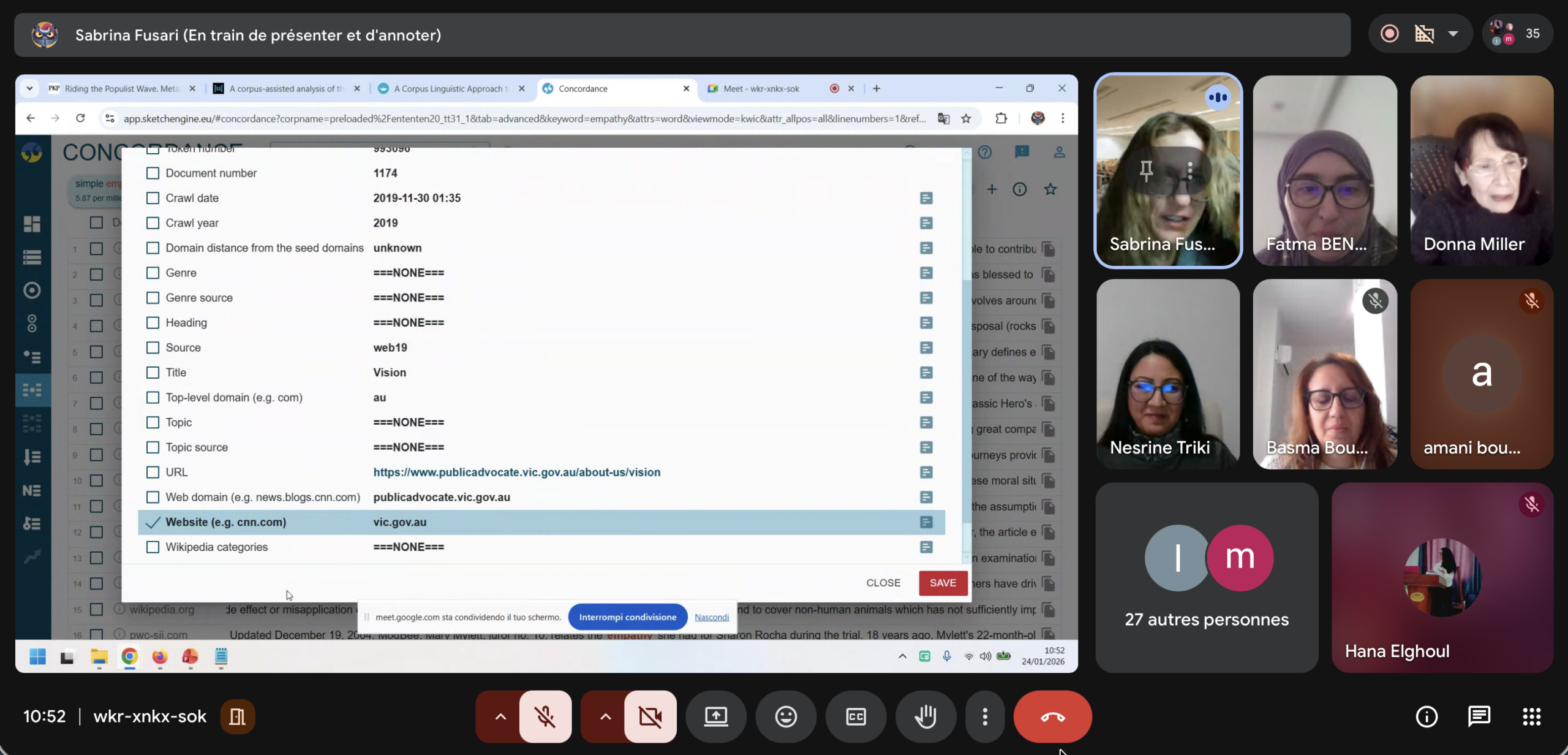Check the Crawl date checkbox
Viewport: 1568px width, 755px height.
[153, 198]
